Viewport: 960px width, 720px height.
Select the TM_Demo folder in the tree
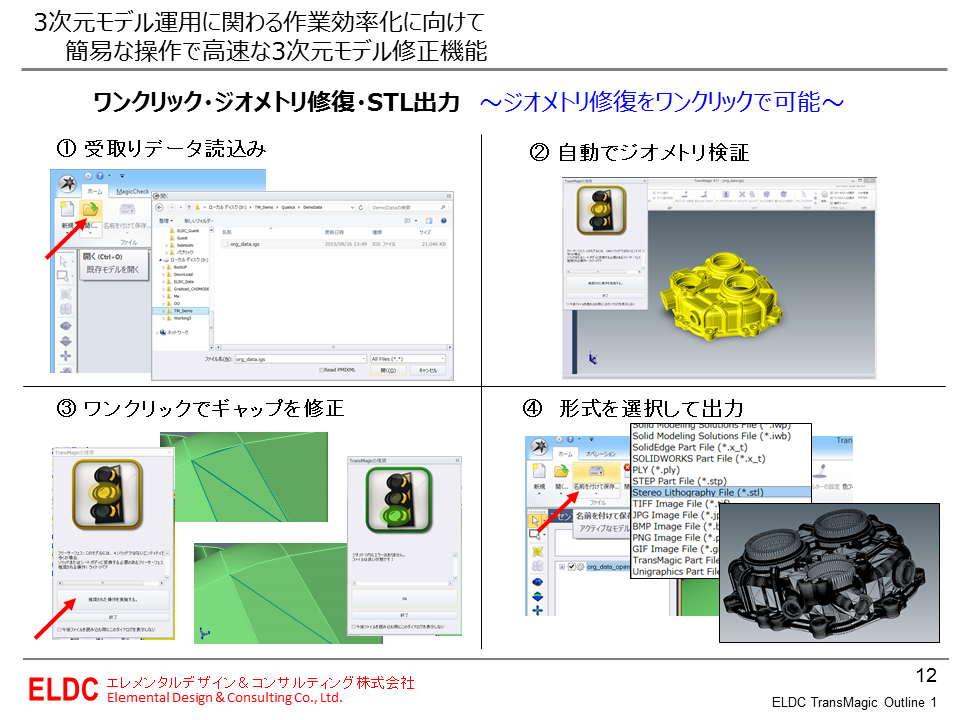pyautogui.click(x=180, y=311)
